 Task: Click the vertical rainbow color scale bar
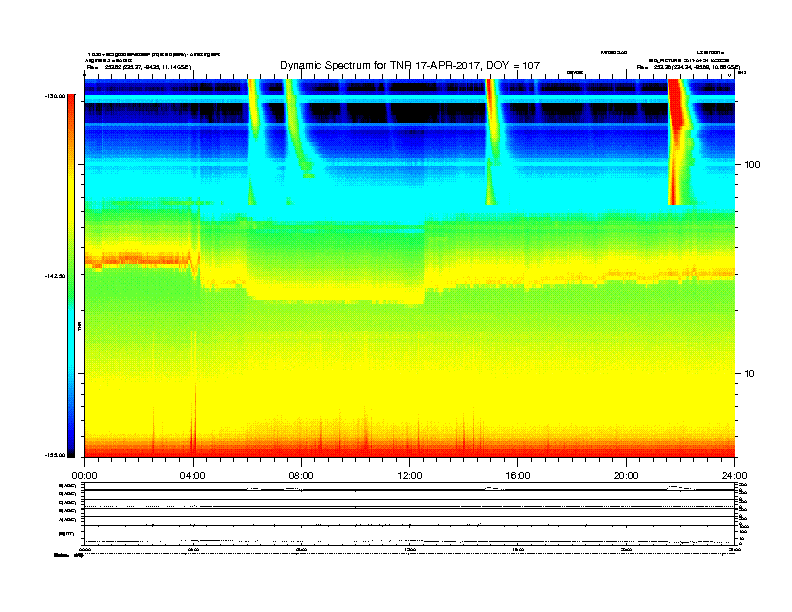pyautogui.click(x=71, y=276)
